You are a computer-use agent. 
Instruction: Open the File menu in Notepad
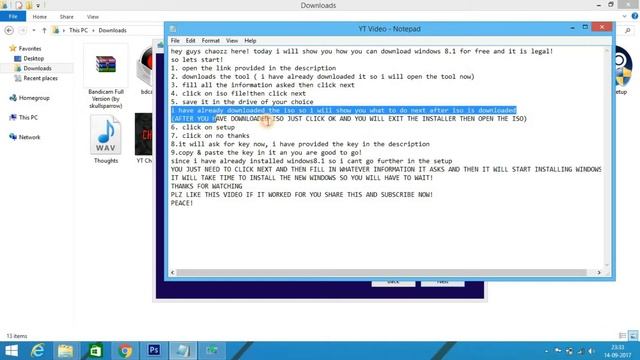[x=175, y=41]
